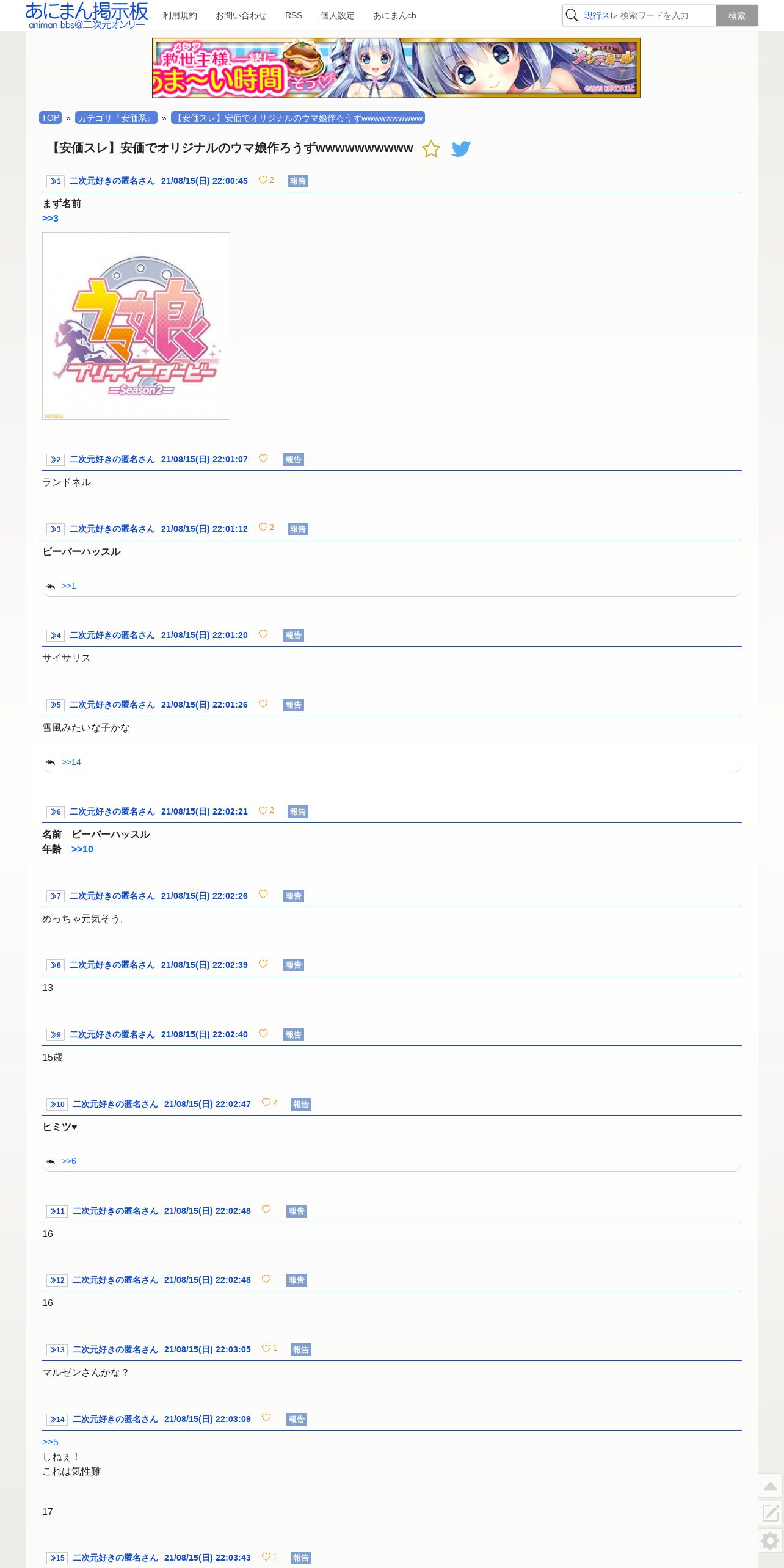Click the reply arrow icon under post 3
Image resolution: width=784 pixels, height=1568 pixels.
coord(51,586)
